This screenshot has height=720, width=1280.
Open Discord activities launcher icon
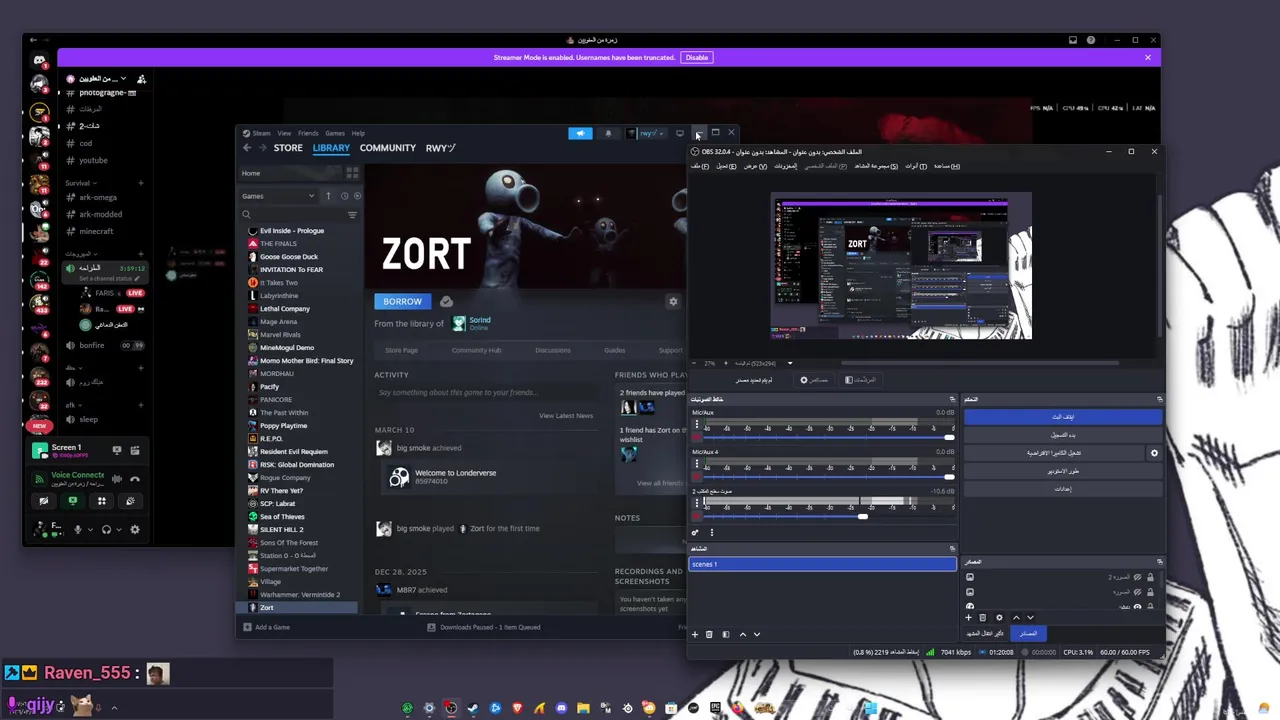click(101, 501)
